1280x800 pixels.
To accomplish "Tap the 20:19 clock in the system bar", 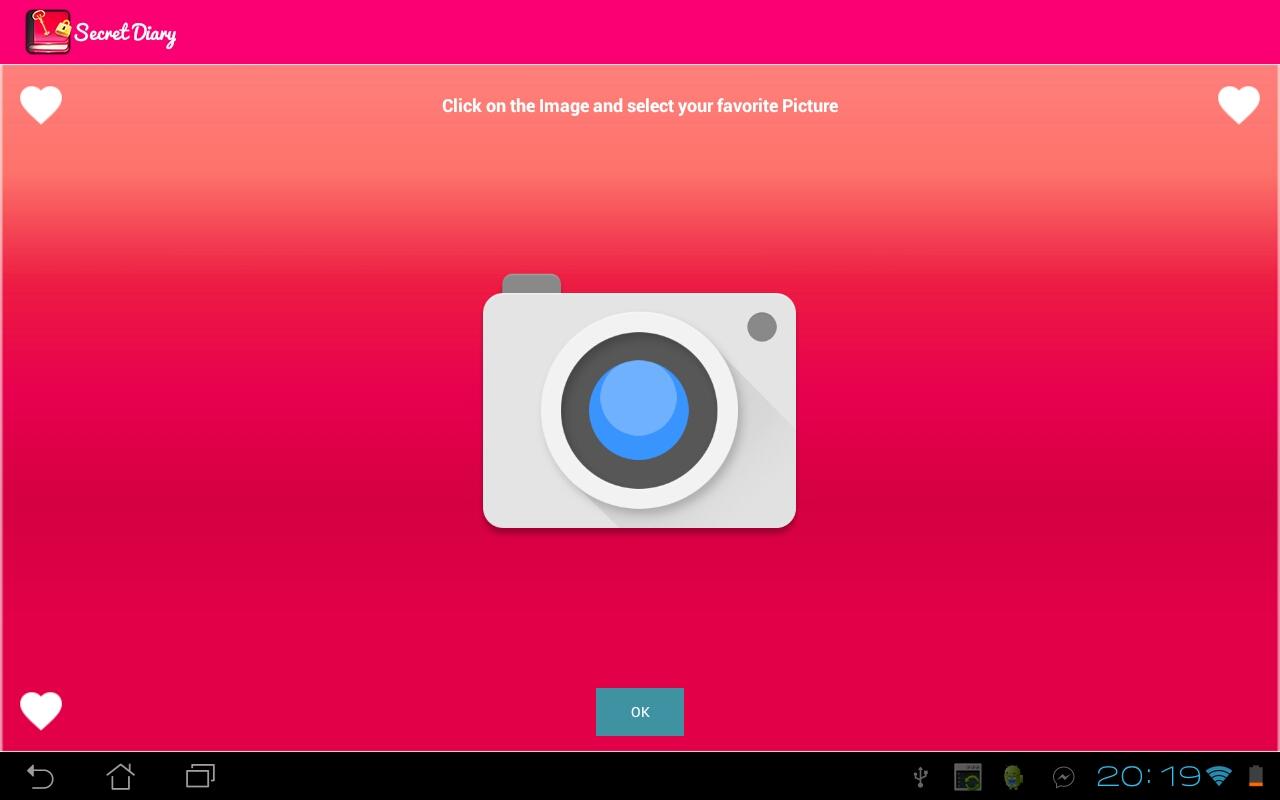I will 1148,776.
